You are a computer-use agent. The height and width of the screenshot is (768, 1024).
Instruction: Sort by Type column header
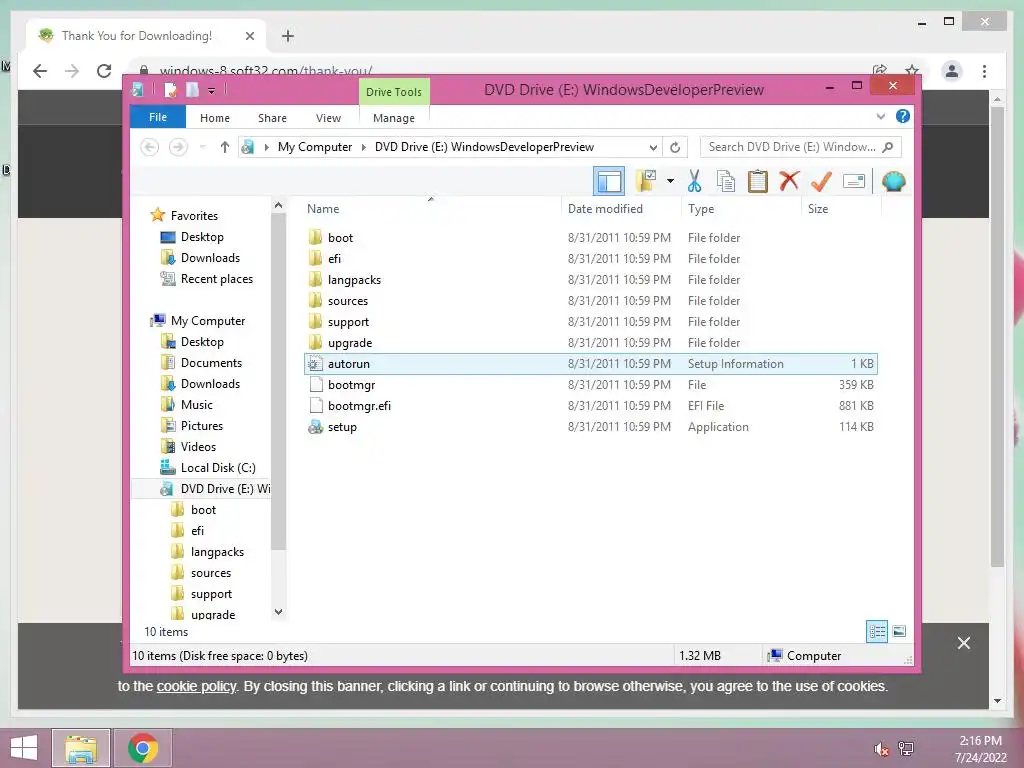(x=701, y=208)
